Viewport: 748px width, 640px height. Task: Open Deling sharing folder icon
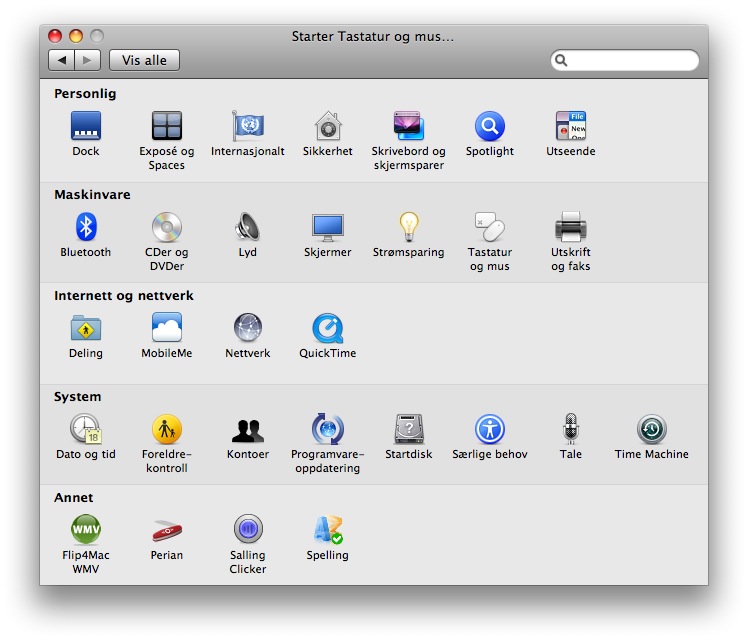click(x=86, y=328)
